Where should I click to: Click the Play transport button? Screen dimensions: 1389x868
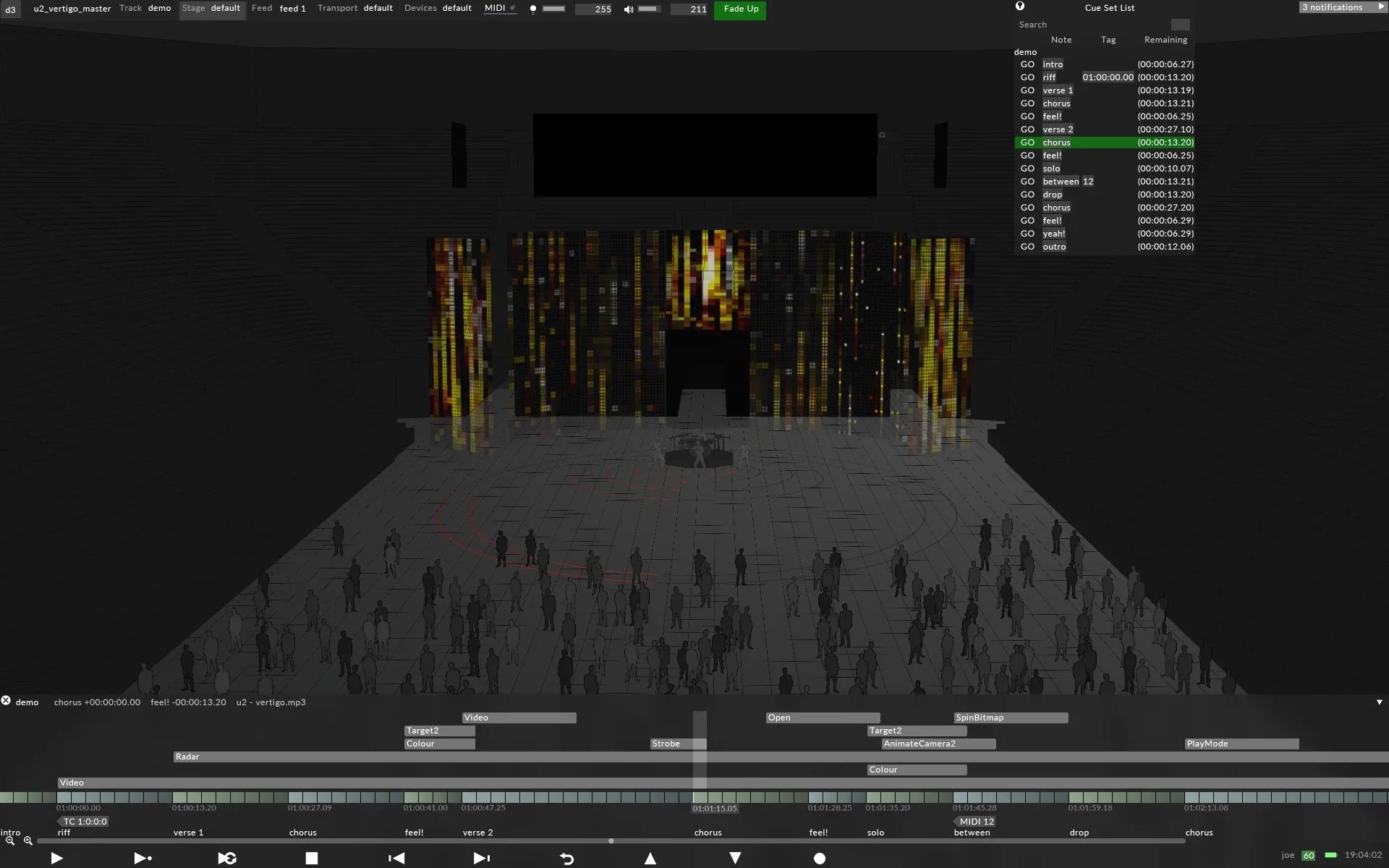coord(57,858)
